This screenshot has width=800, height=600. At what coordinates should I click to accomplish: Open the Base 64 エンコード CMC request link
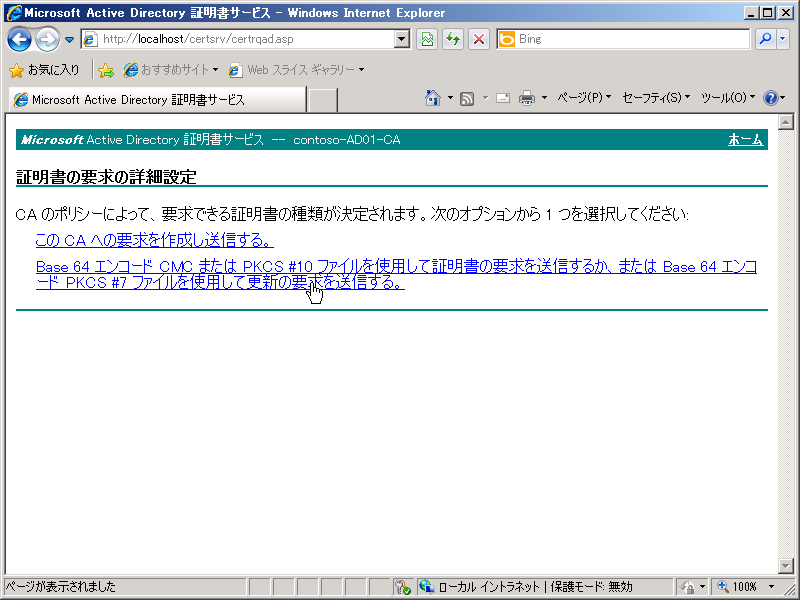coord(396,274)
